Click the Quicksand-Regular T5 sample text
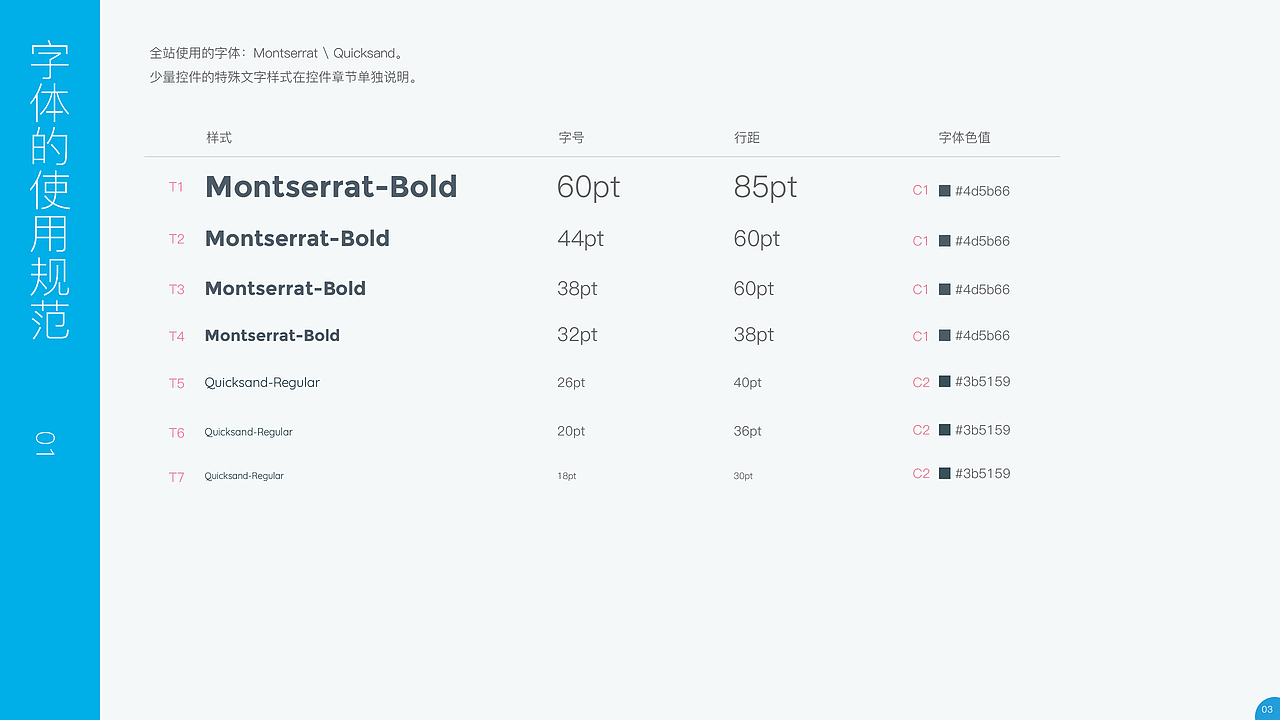The width and height of the screenshot is (1280, 720). [x=262, y=382]
